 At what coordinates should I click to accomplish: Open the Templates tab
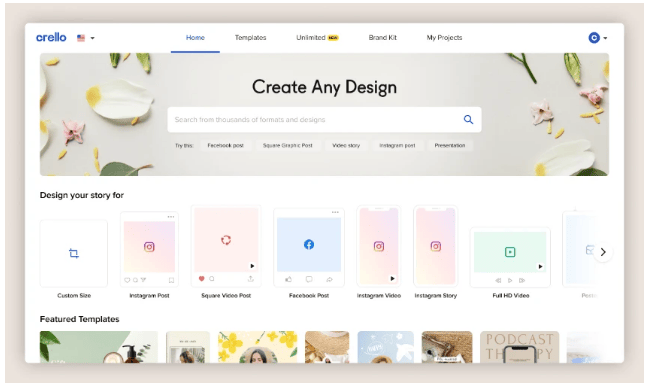(x=250, y=38)
